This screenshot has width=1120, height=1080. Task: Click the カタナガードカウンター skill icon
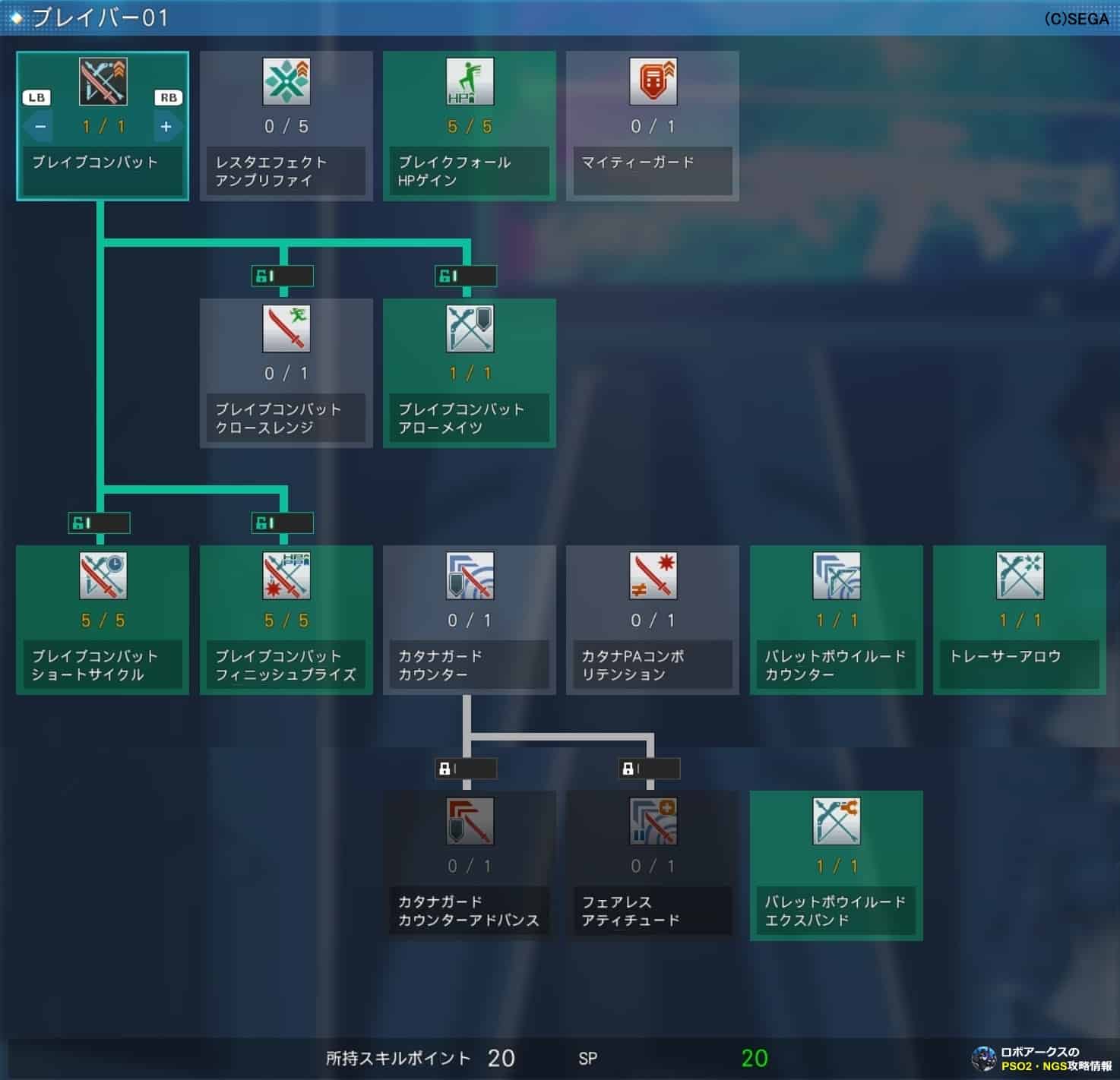[470, 576]
